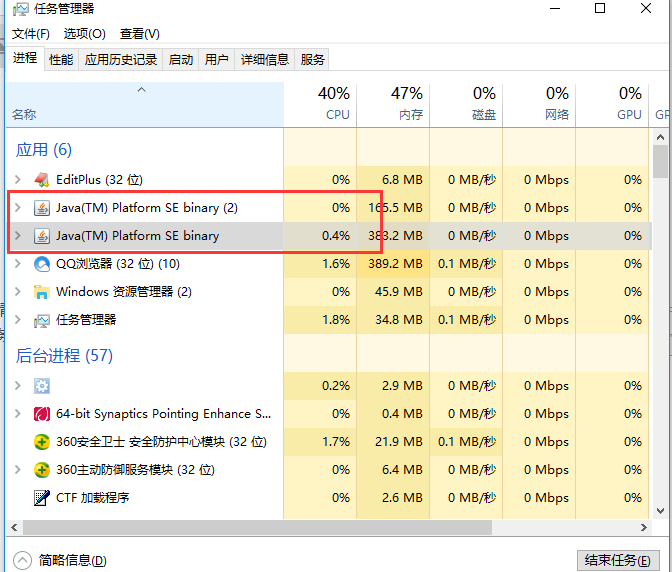This screenshot has width=672, height=572.
Task: Switch to the 用户 tab
Action: [x=216, y=60]
